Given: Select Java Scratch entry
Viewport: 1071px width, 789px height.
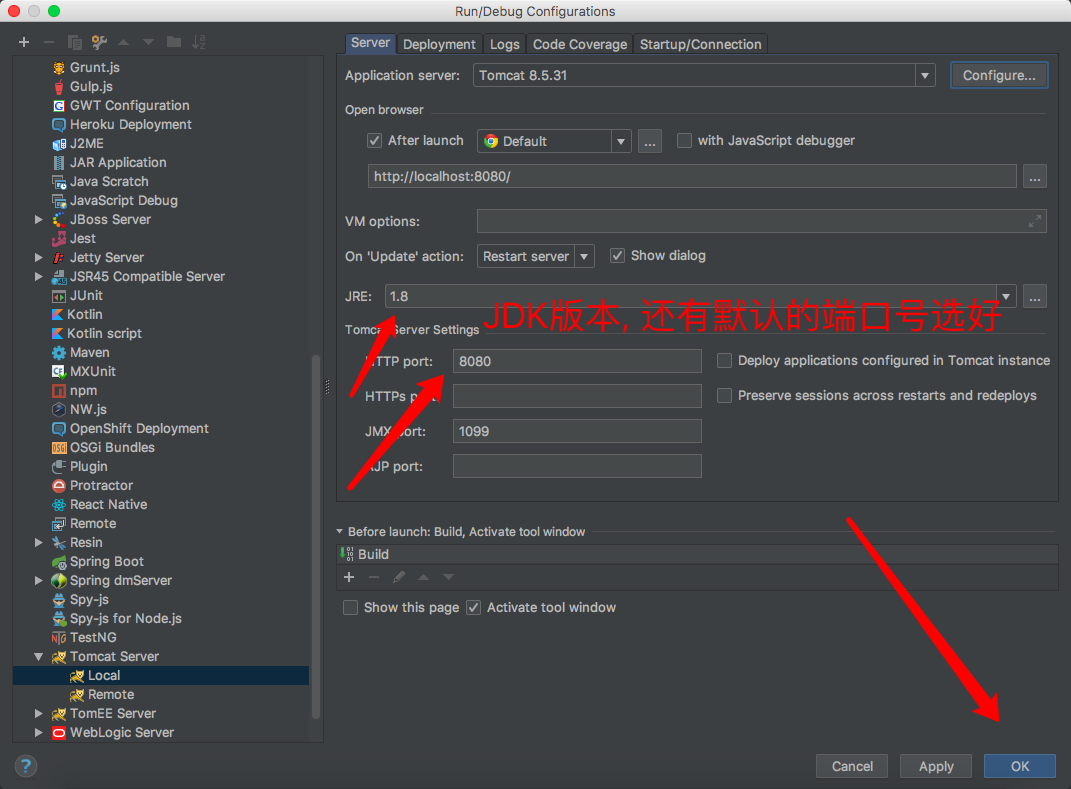Looking at the screenshot, I should [x=109, y=182].
